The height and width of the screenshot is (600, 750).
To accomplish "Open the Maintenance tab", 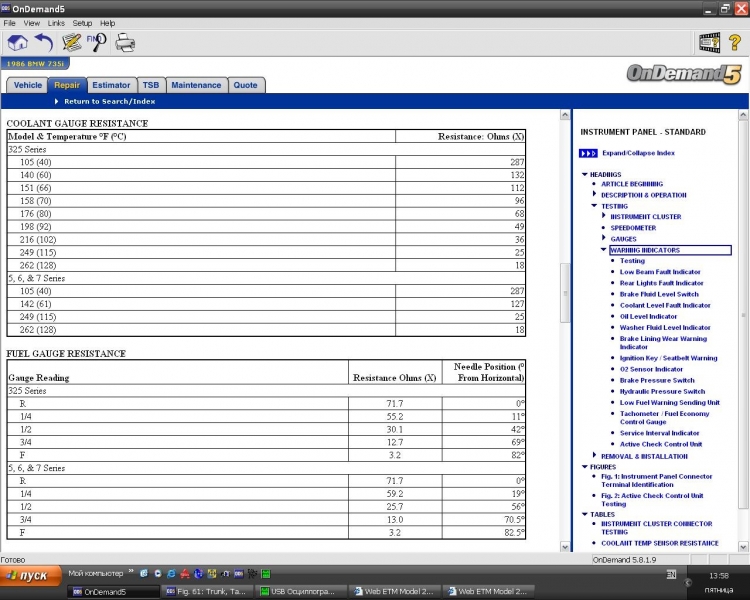I will [x=196, y=85].
